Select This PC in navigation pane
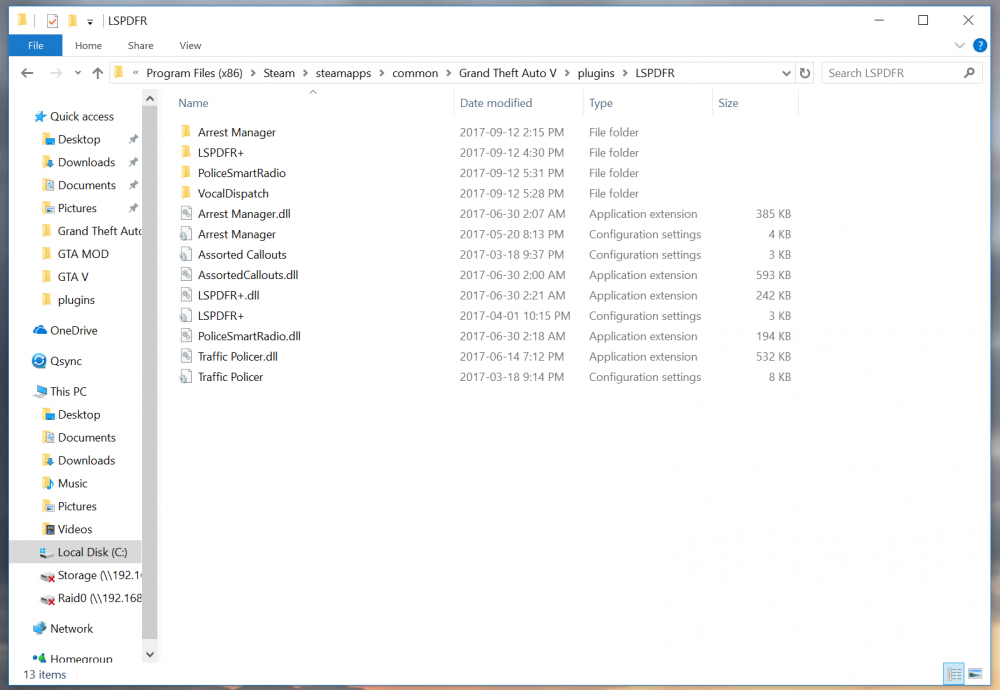This screenshot has height=690, width=1000. (x=68, y=392)
